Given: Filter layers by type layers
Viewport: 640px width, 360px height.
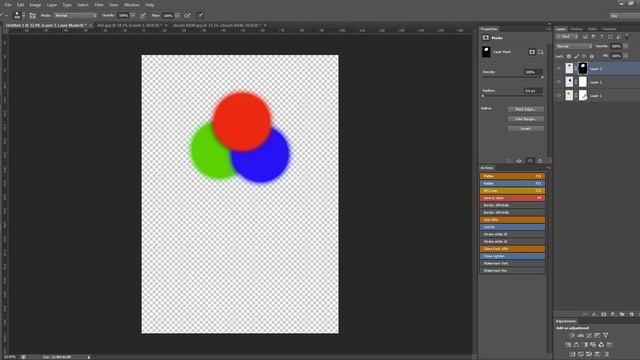Looking at the screenshot, I should (602, 37).
